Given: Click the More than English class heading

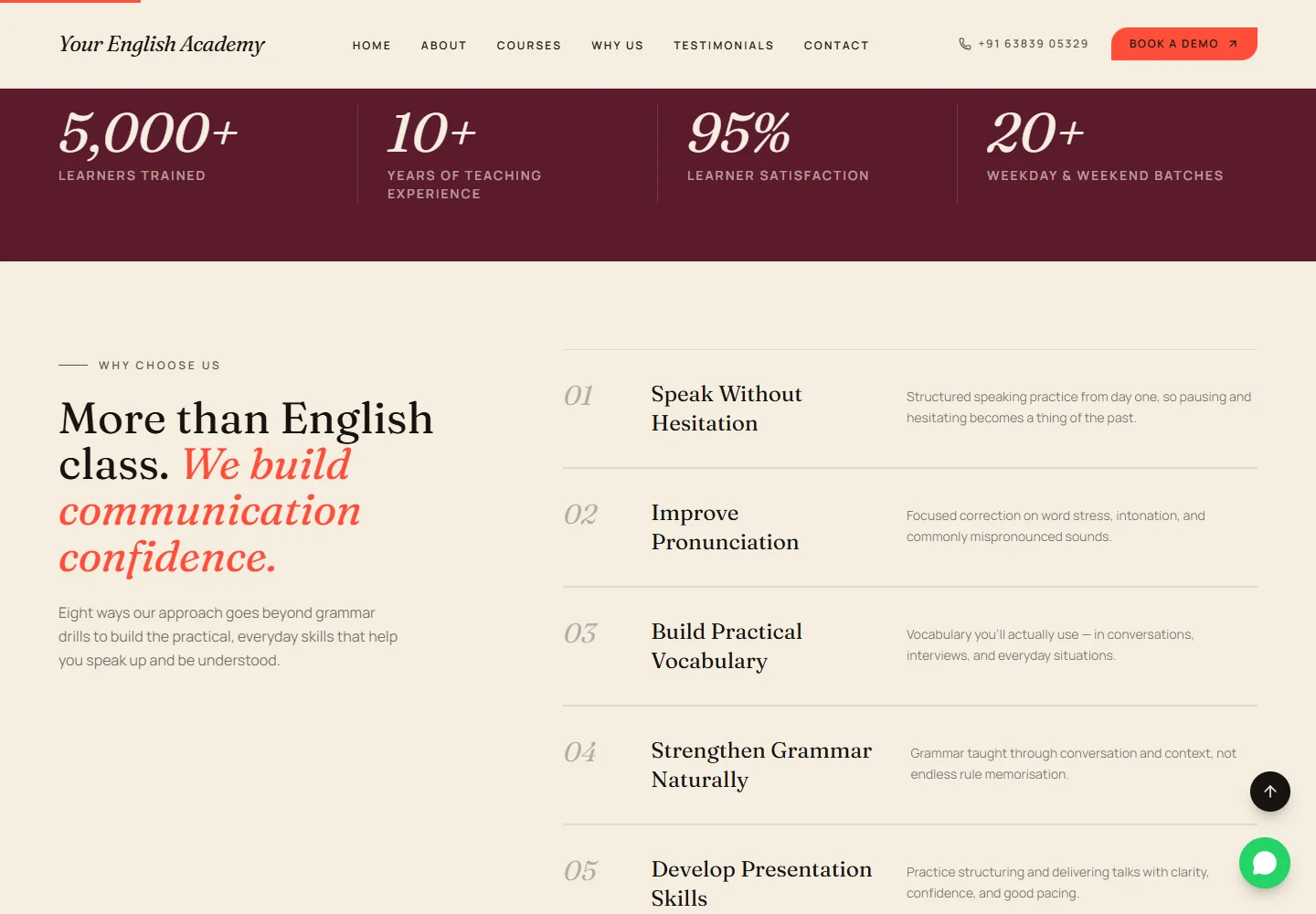Looking at the screenshot, I should [247, 487].
